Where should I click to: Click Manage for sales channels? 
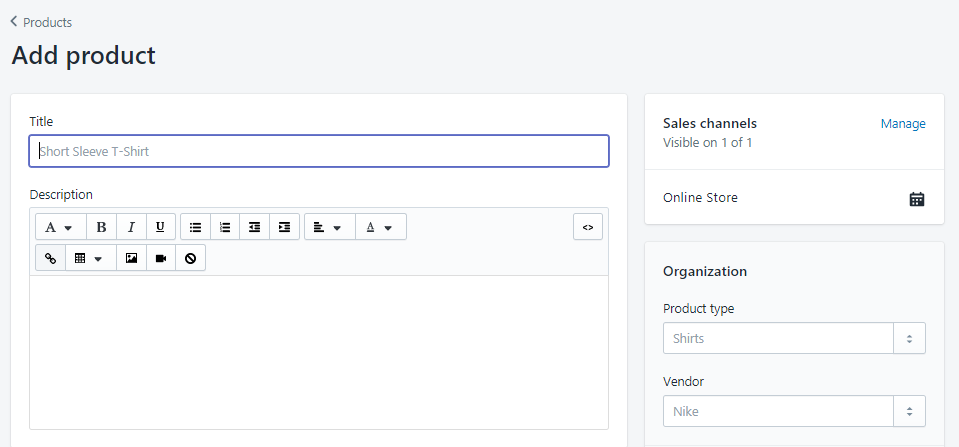(x=903, y=124)
